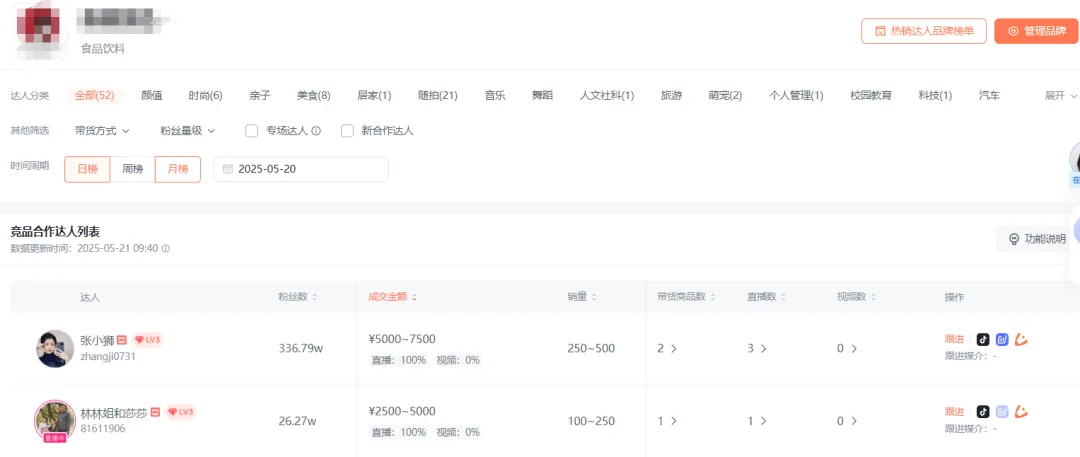The height and width of the screenshot is (457, 1080).
Task: Tick the 新合作达人 checkbox
Action: click(348, 131)
